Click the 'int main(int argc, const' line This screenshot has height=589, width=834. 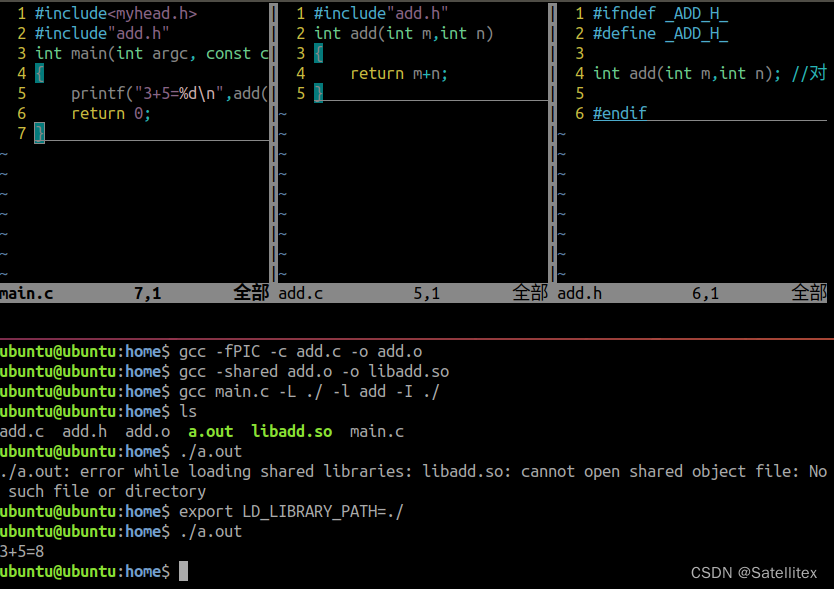(x=152, y=53)
